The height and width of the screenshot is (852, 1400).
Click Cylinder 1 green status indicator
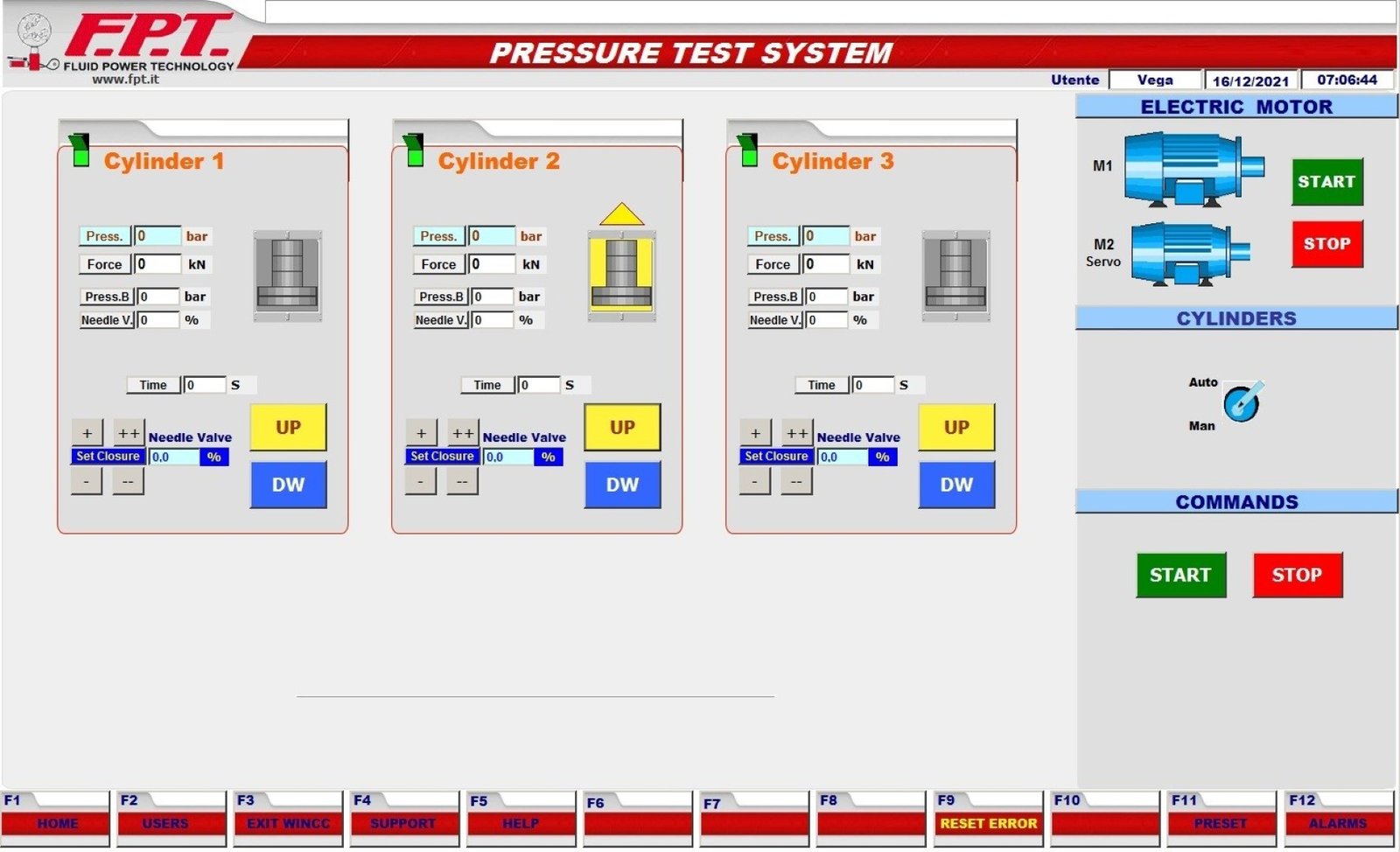point(80,150)
